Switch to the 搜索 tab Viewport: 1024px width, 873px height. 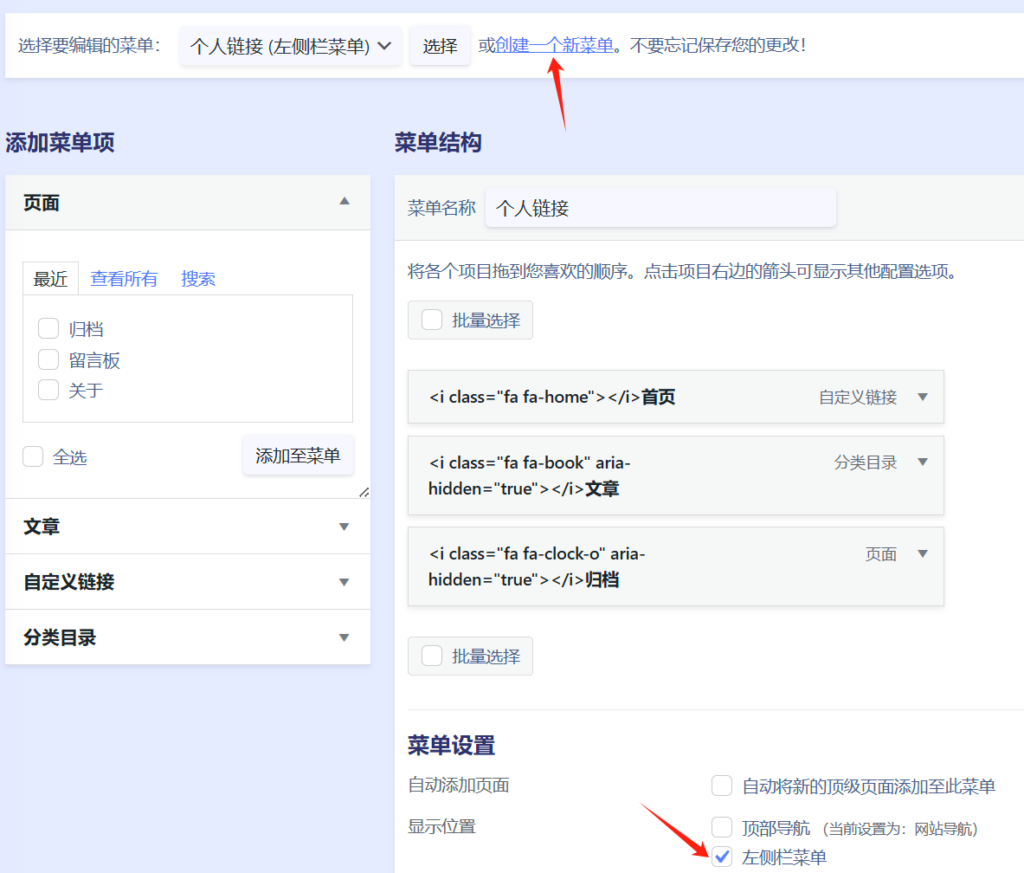198,279
